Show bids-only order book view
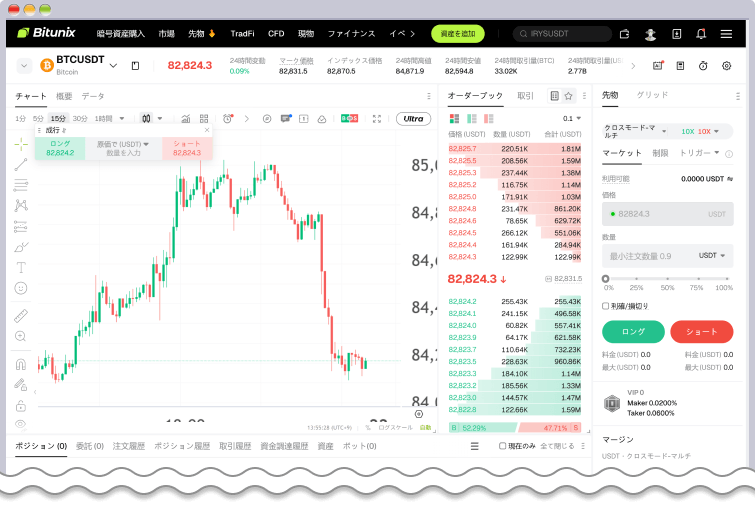Screen dimensions: 755x505 click(471, 118)
